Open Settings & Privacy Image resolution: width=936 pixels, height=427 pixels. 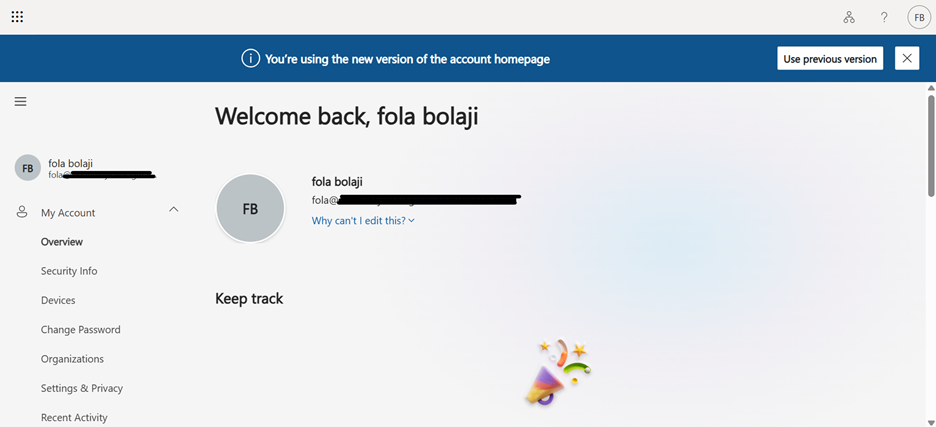(82, 388)
